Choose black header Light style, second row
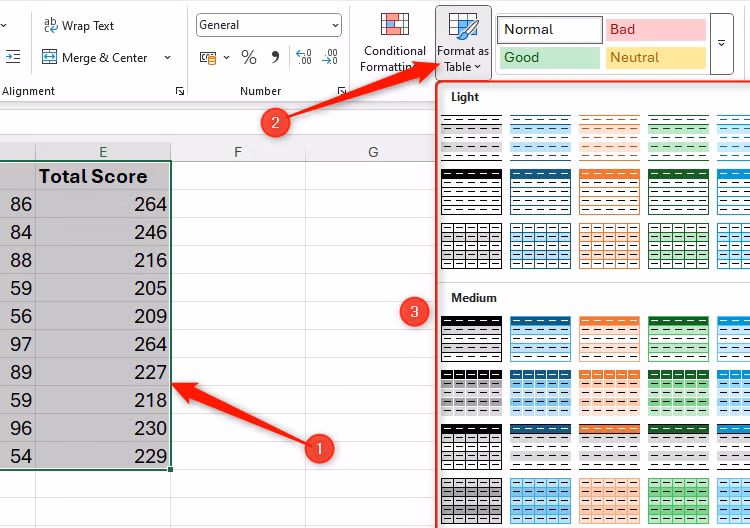Viewport: 750px width, 528px height. [471, 192]
